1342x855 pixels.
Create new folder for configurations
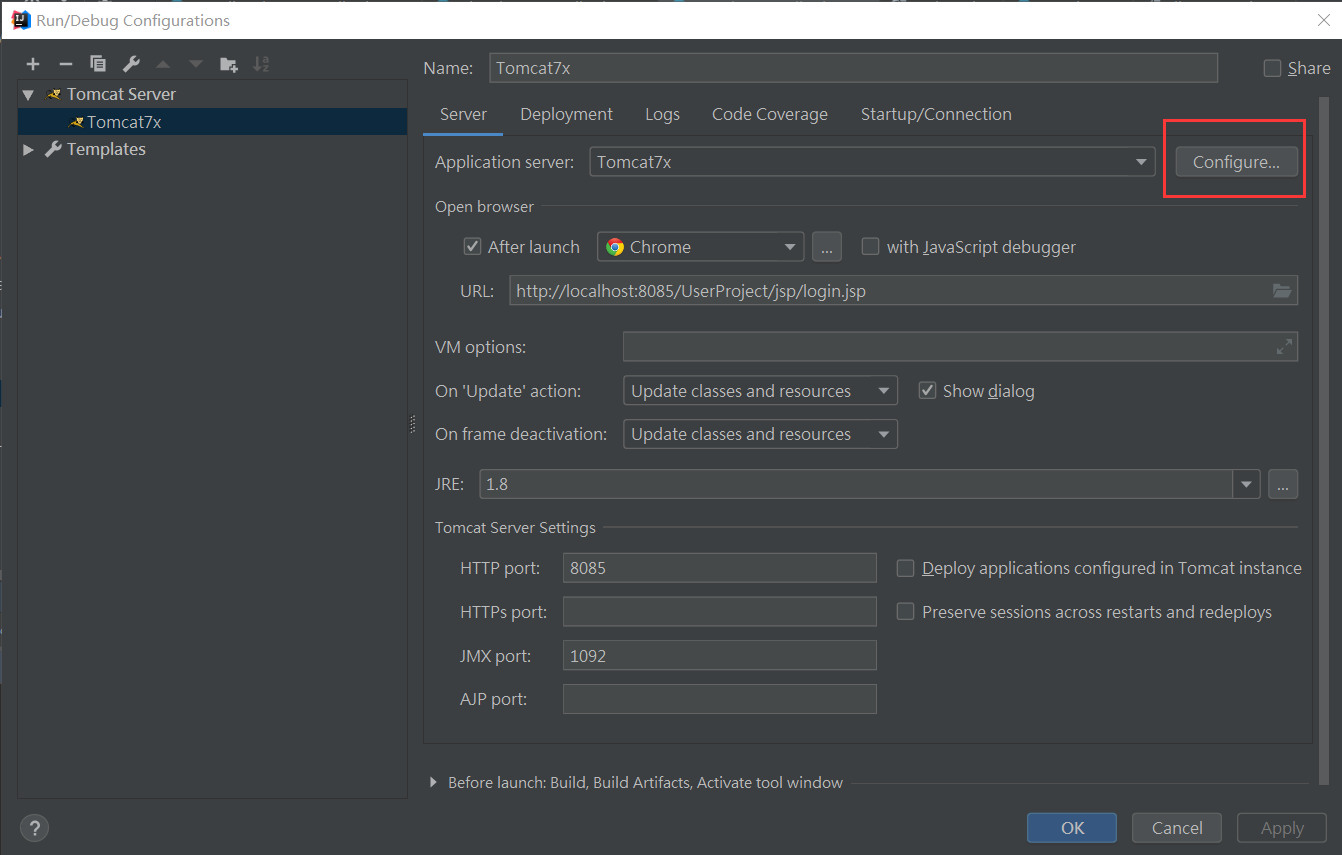coord(229,64)
